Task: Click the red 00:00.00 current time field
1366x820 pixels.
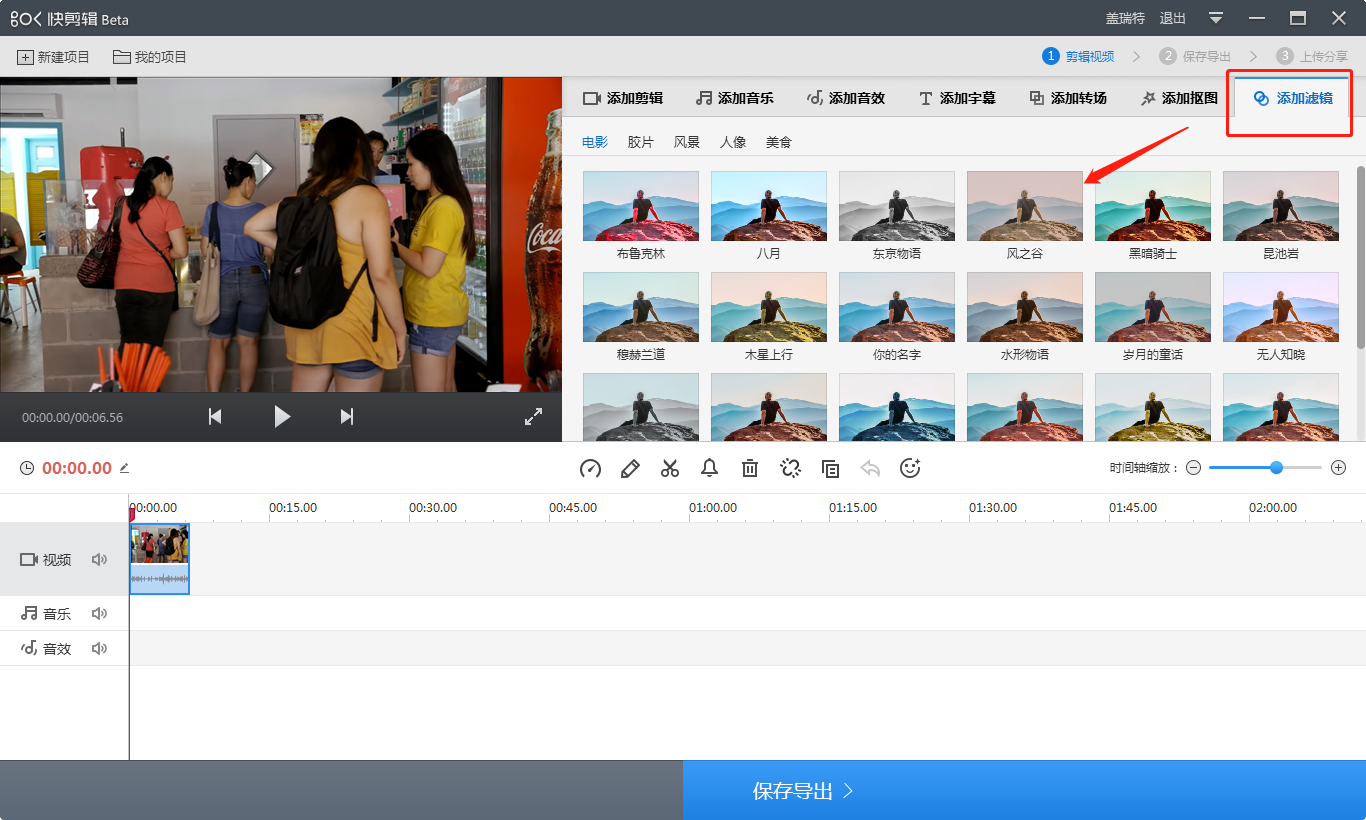Action: pos(77,468)
